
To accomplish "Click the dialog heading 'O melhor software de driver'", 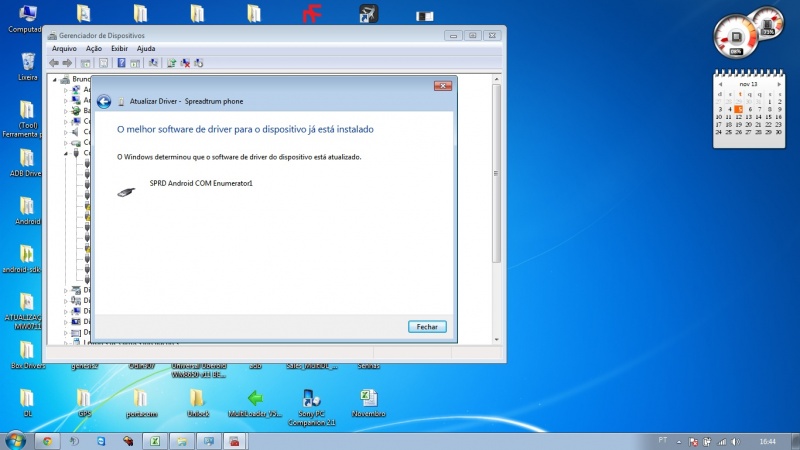I will point(245,130).
